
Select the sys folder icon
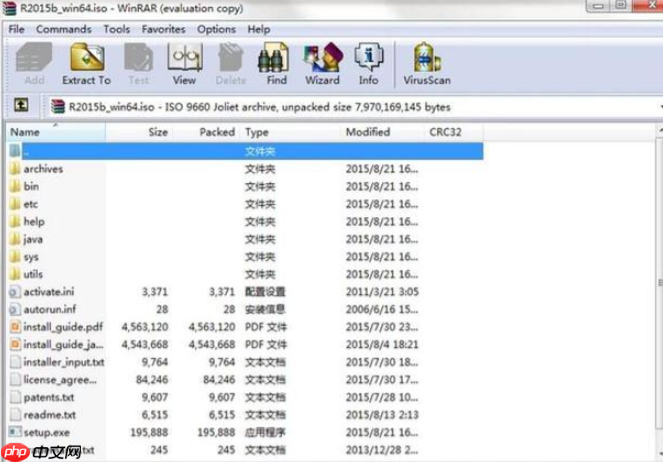[15, 257]
